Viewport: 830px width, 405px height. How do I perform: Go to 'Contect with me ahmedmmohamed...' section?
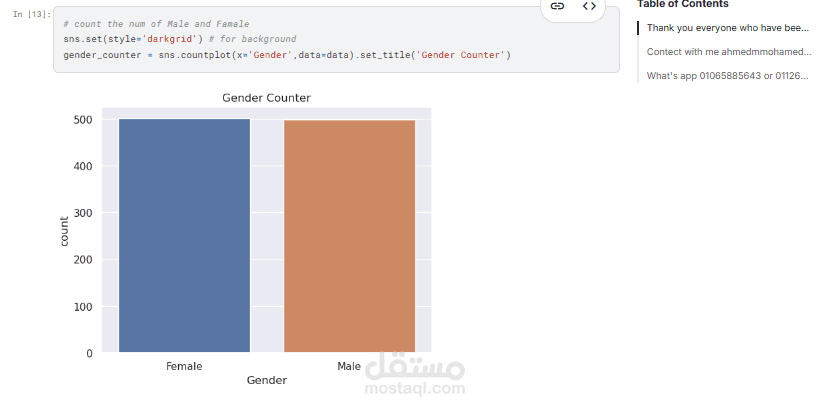(729, 51)
